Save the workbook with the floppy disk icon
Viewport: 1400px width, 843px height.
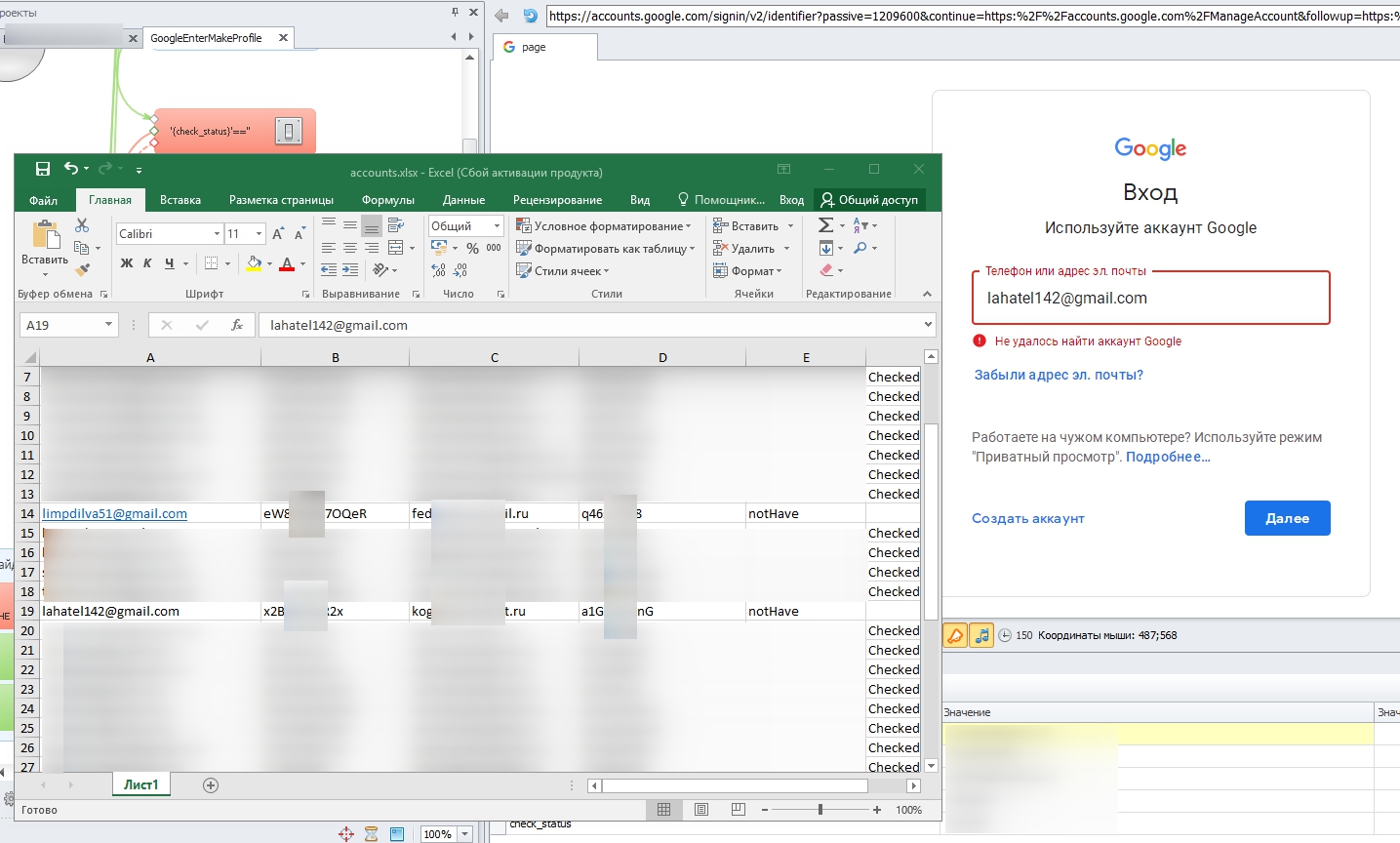point(43,169)
